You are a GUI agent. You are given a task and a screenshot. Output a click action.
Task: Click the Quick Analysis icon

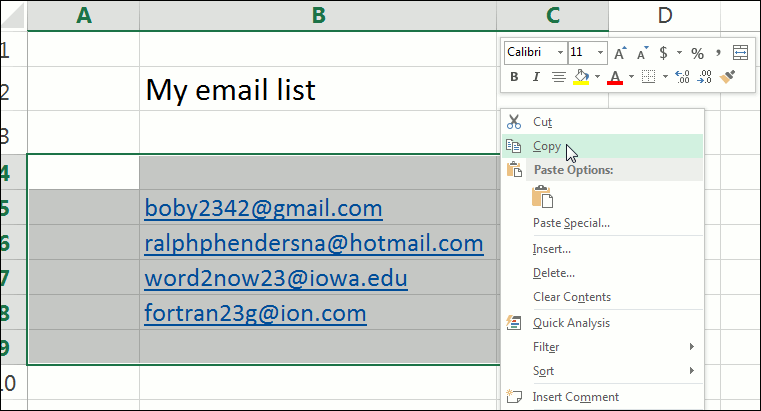pos(513,323)
